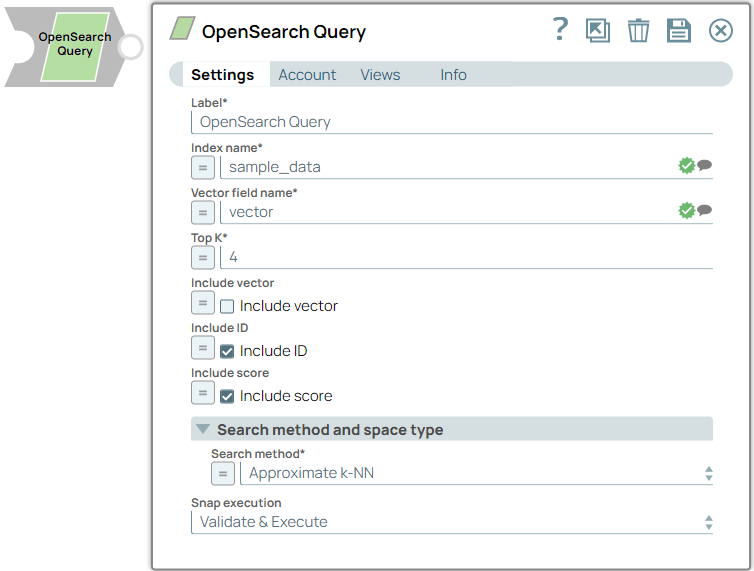The image size is (754, 571).
Task: Click the green parallelogram snap icon in header
Action: (x=182, y=28)
